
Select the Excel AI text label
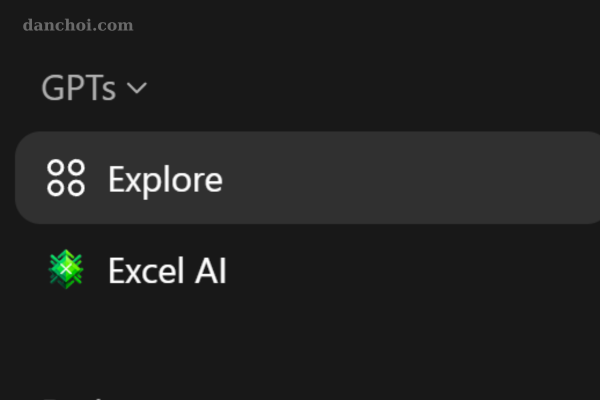(167, 270)
